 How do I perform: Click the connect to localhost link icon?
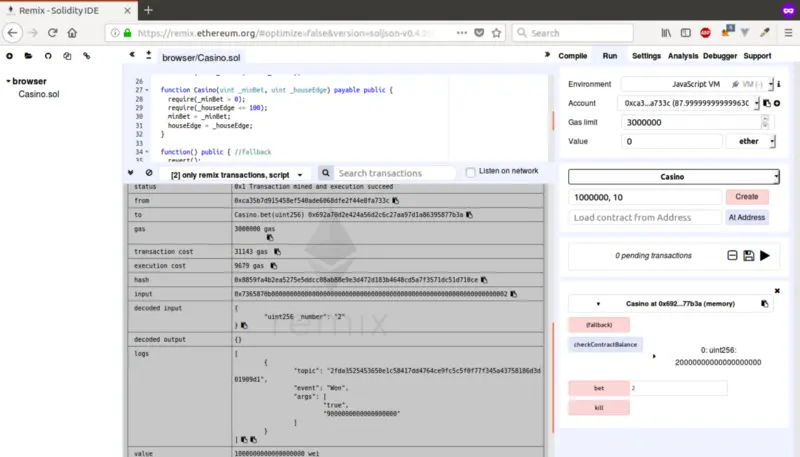[x=87, y=56]
